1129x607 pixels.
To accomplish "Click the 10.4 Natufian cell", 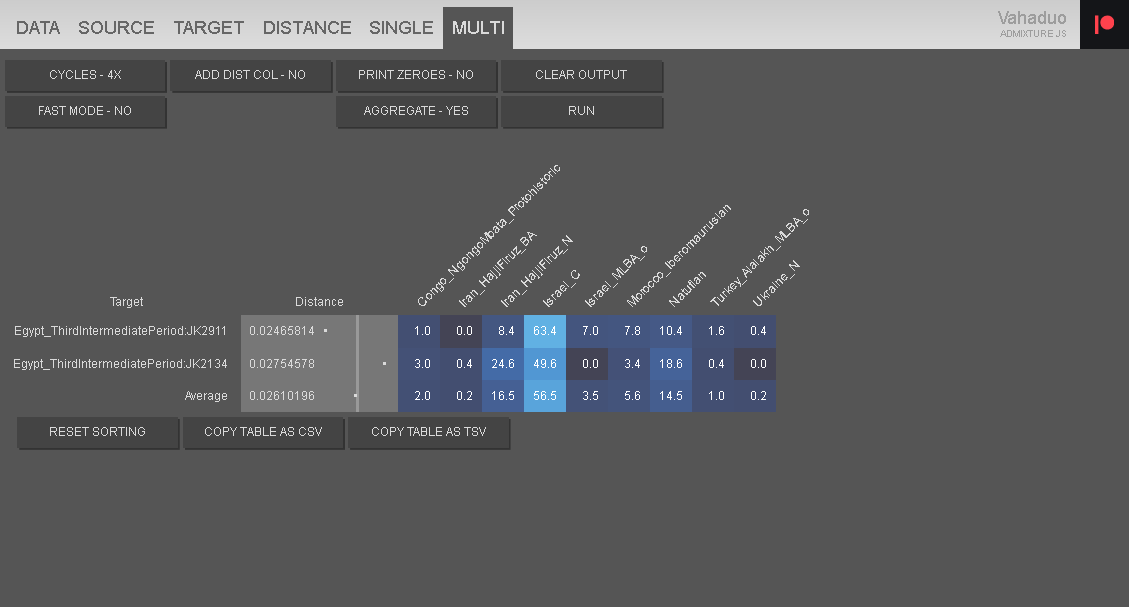I will point(671,331).
